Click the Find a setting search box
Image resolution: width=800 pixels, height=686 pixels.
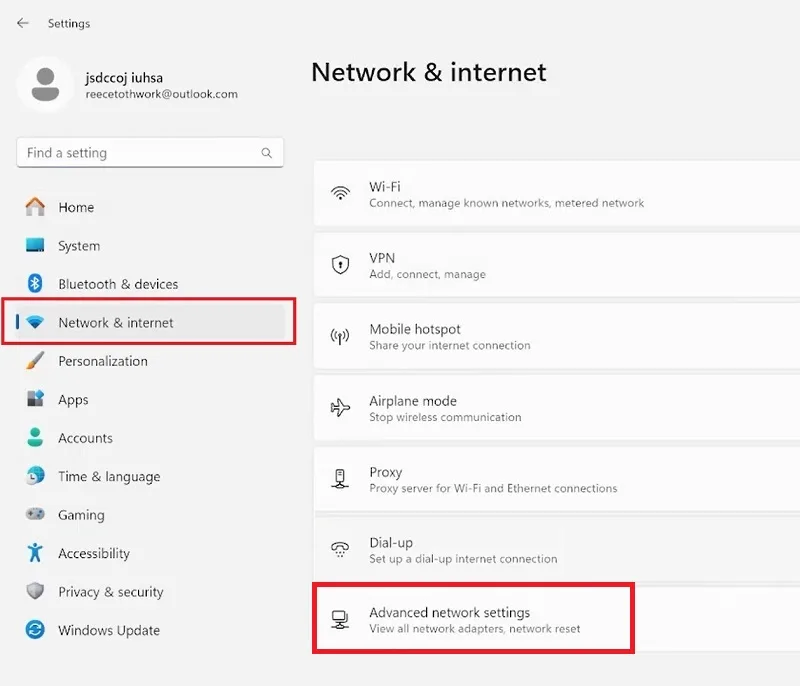[x=150, y=153]
